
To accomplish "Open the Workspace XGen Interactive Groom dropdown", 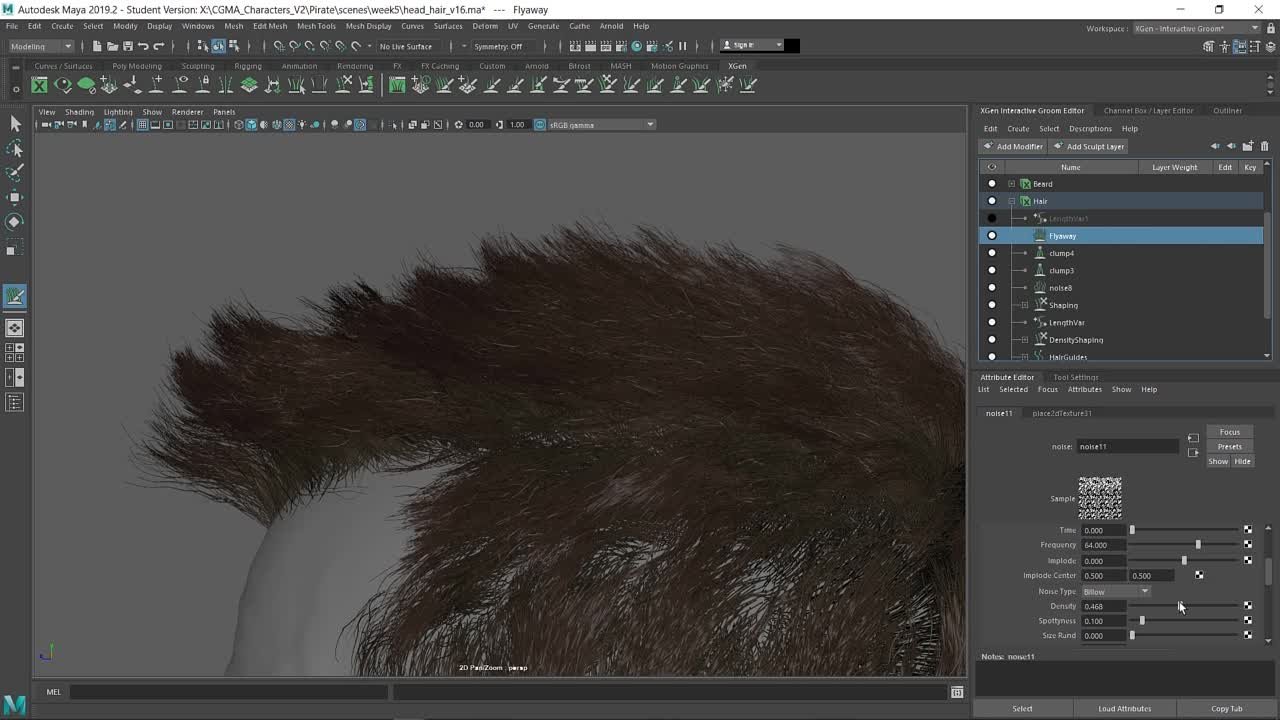I will click(x=1197, y=28).
